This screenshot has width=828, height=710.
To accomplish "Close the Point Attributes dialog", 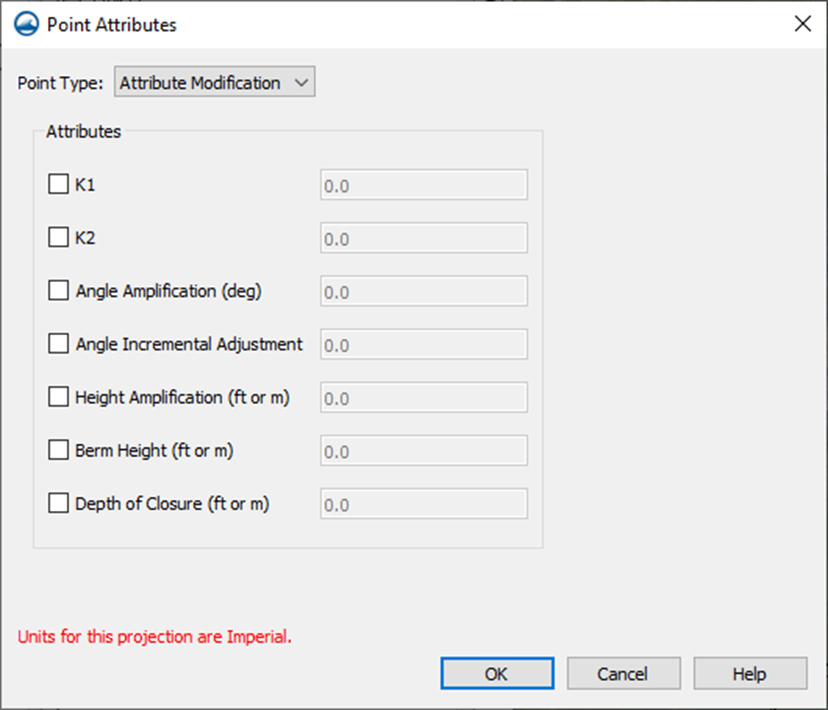I will (x=803, y=24).
